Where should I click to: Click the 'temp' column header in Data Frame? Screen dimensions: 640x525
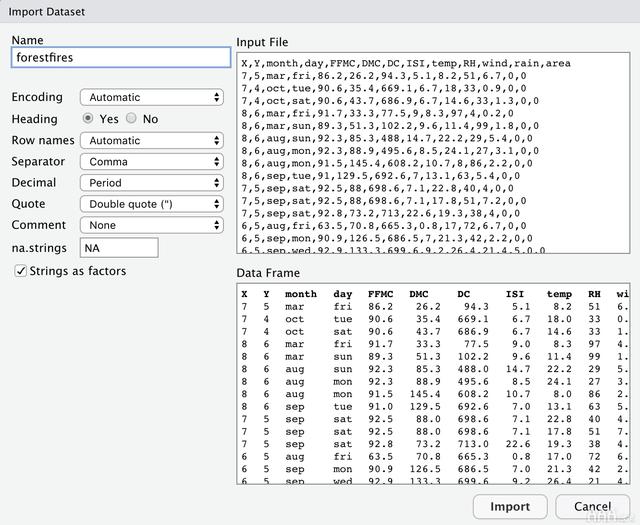pyautogui.click(x=559, y=294)
